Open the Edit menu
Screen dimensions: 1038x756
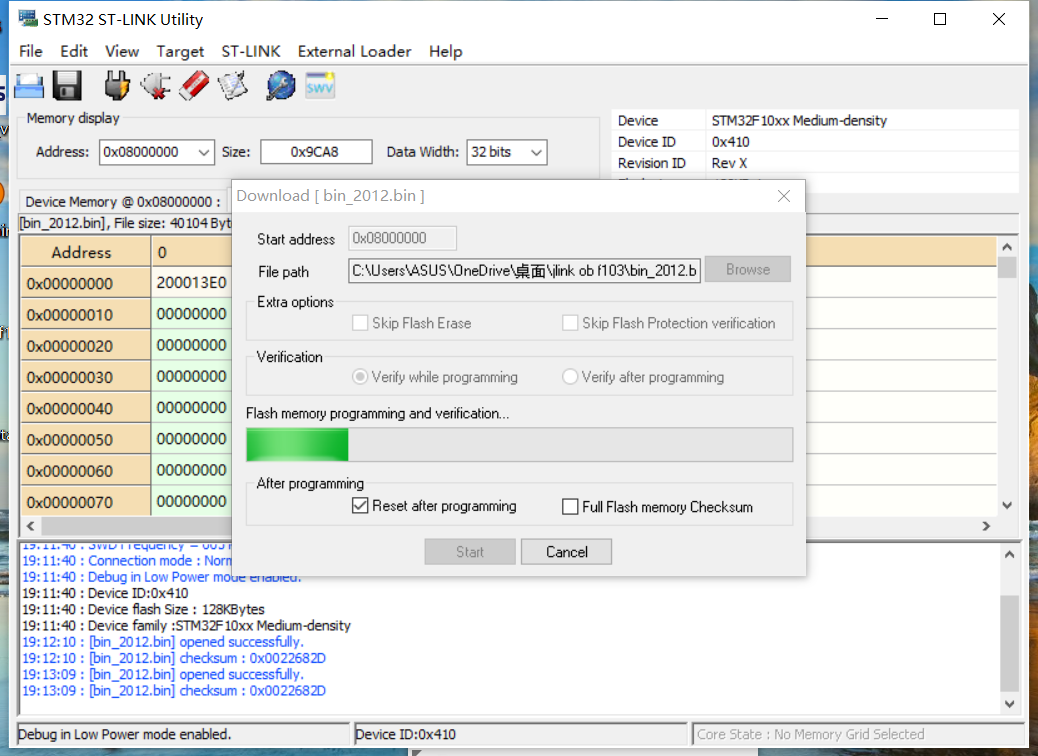point(73,52)
